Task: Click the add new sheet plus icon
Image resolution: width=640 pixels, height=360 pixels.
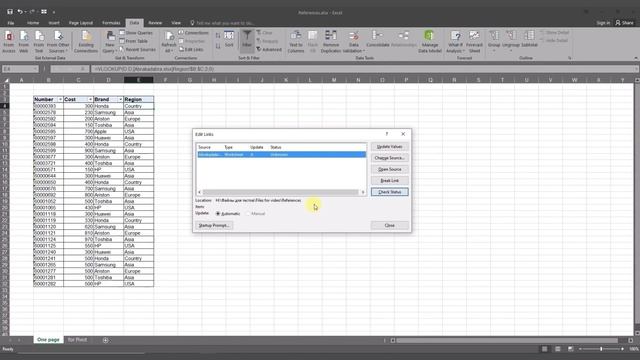Action: tap(105, 340)
